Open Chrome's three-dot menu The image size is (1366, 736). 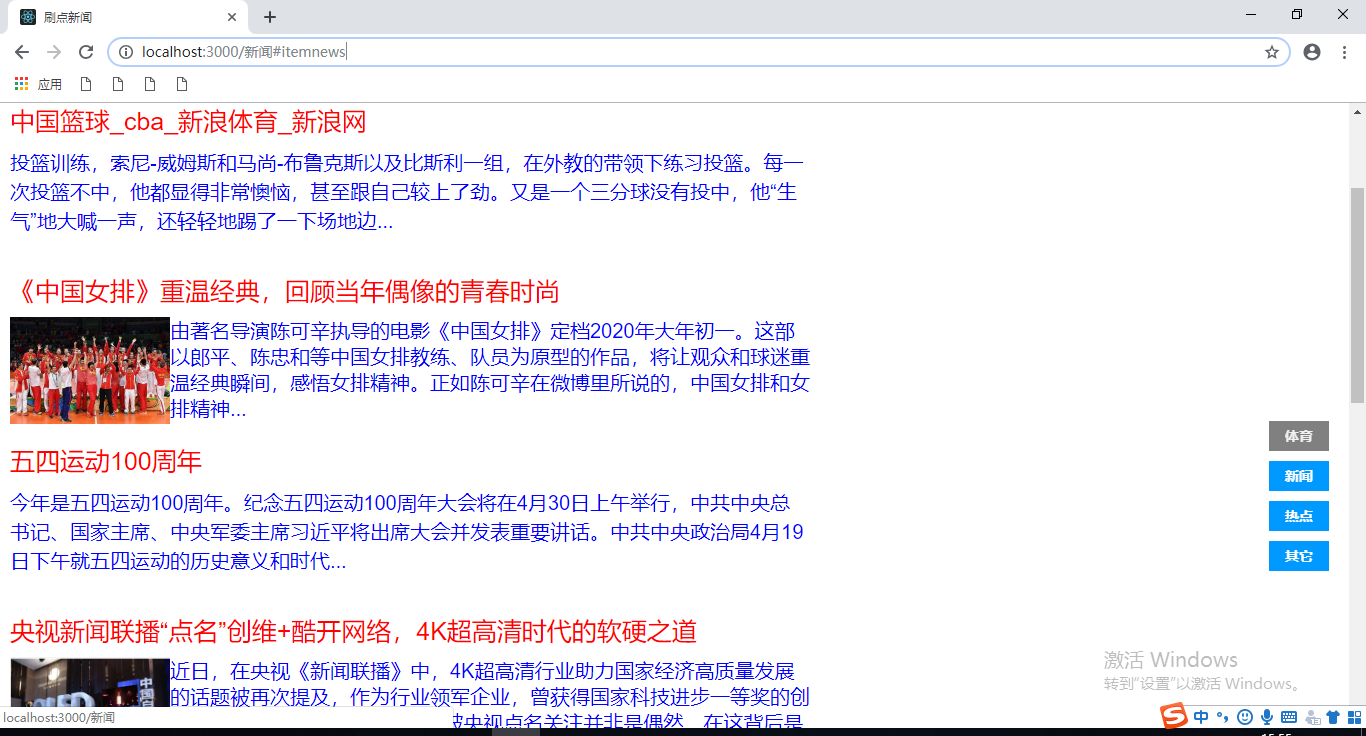(x=1344, y=52)
